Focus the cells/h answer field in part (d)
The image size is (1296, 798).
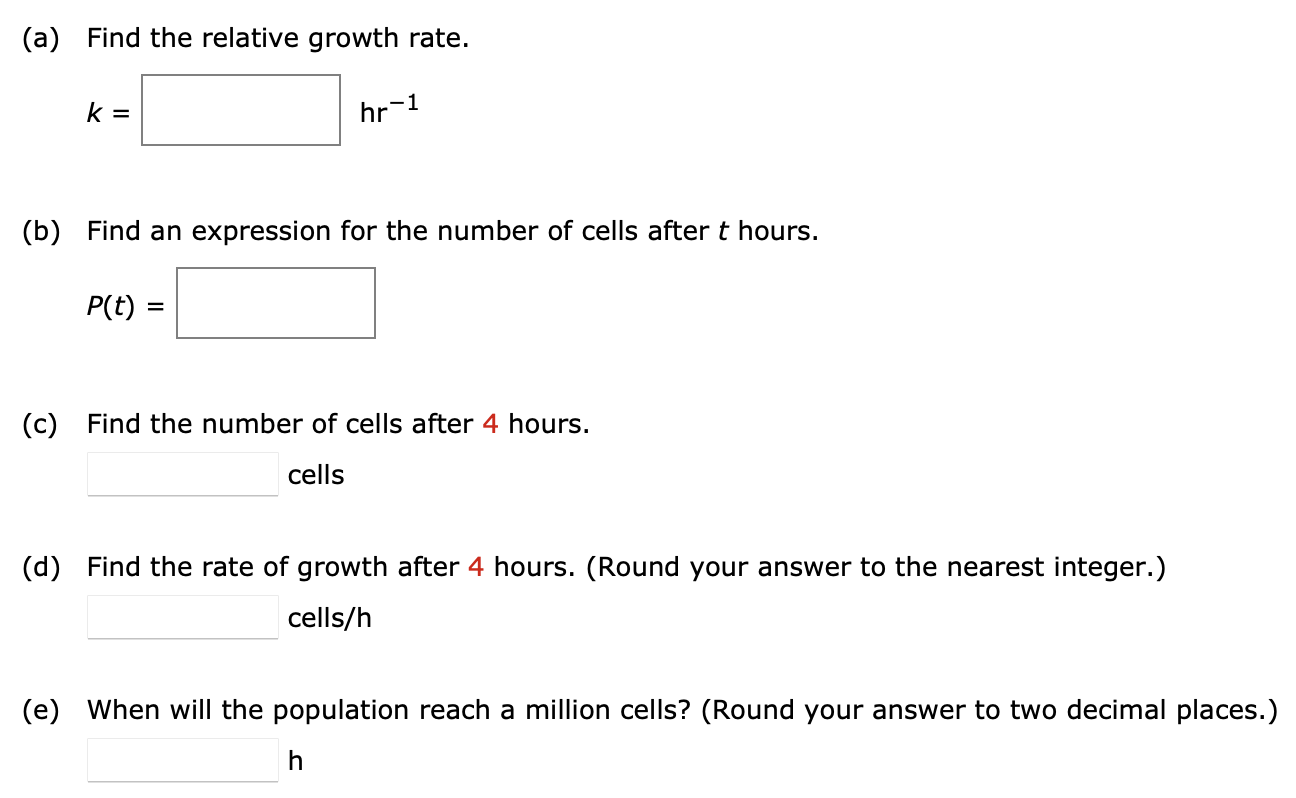point(183,618)
